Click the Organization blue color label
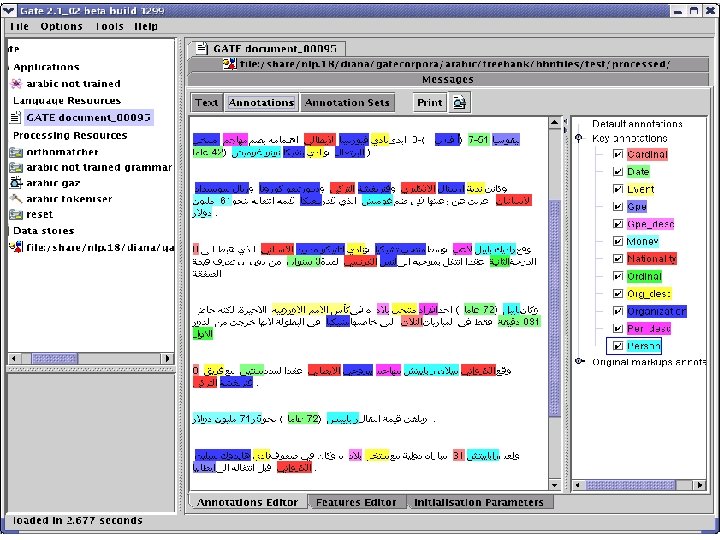Screen dimensions: 720x540 656,311
